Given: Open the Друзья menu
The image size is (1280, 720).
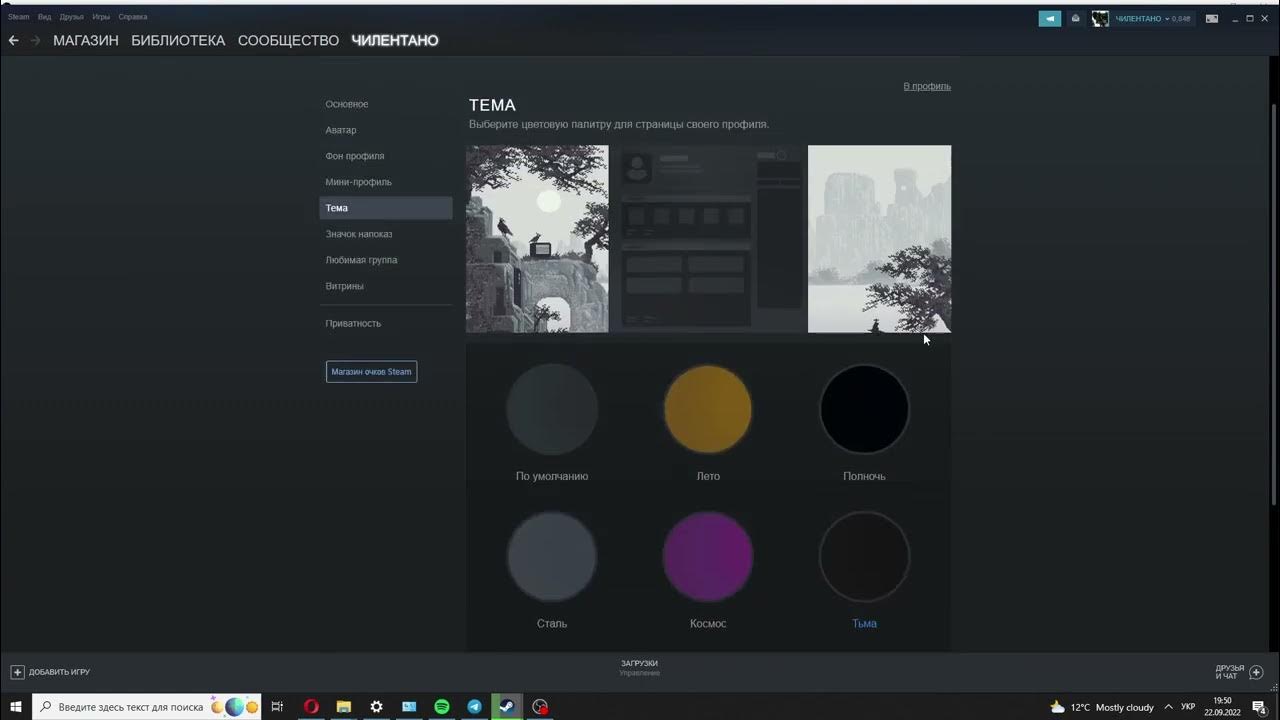Looking at the screenshot, I should [71, 17].
